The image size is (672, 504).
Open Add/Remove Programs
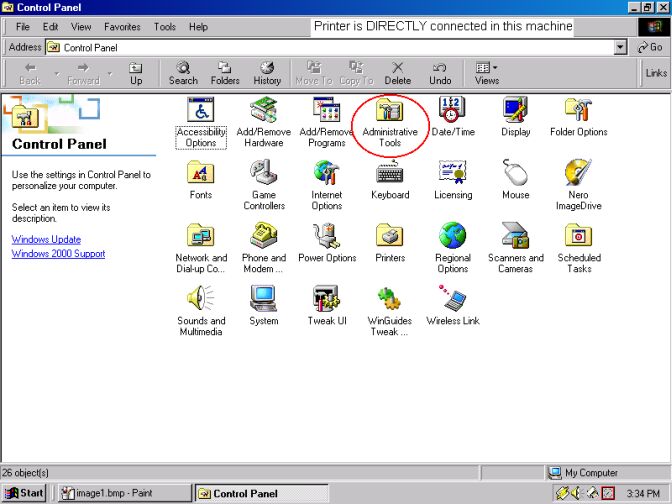326,110
